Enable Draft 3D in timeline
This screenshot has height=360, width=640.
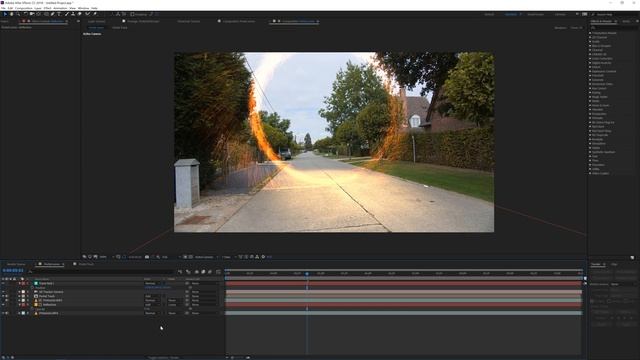pyautogui.click(x=188, y=271)
